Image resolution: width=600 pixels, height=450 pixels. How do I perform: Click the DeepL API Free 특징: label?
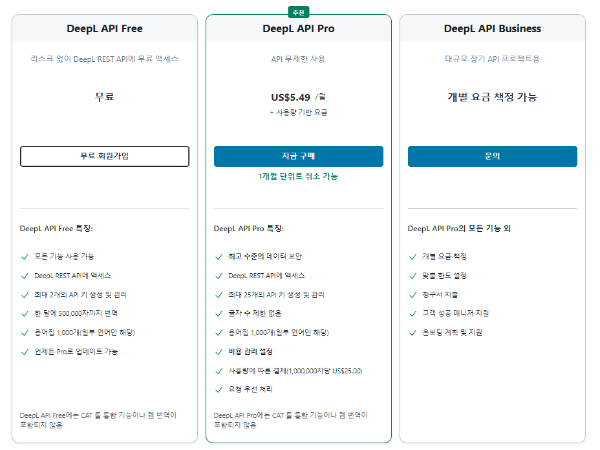pos(56,228)
